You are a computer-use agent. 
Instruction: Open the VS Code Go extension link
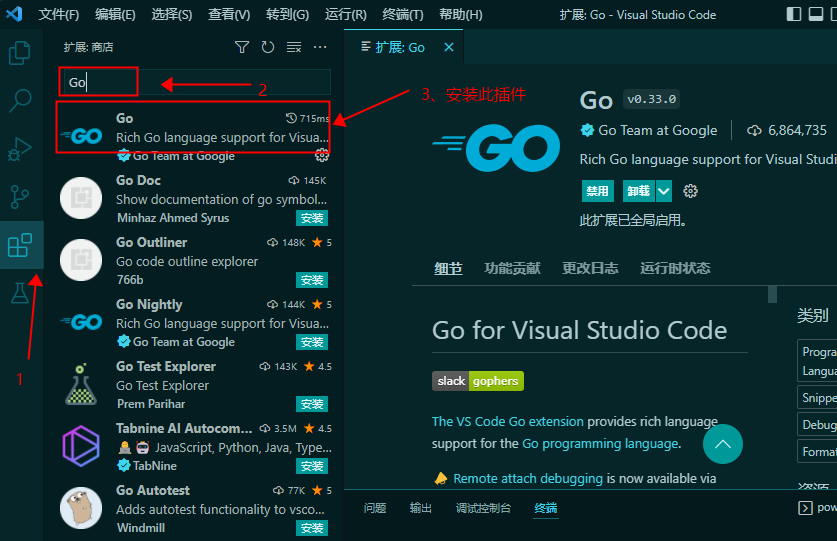pyautogui.click(x=508, y=421)
